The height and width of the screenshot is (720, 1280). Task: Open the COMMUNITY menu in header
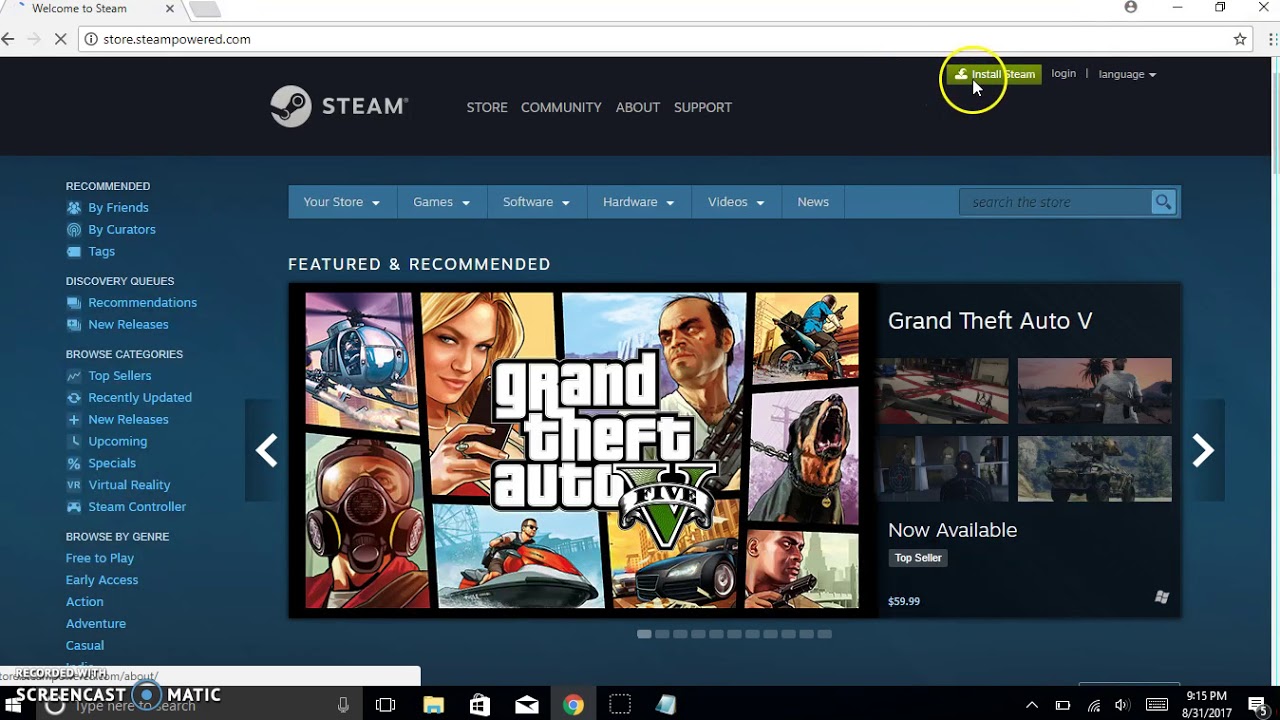pos(561,107)
